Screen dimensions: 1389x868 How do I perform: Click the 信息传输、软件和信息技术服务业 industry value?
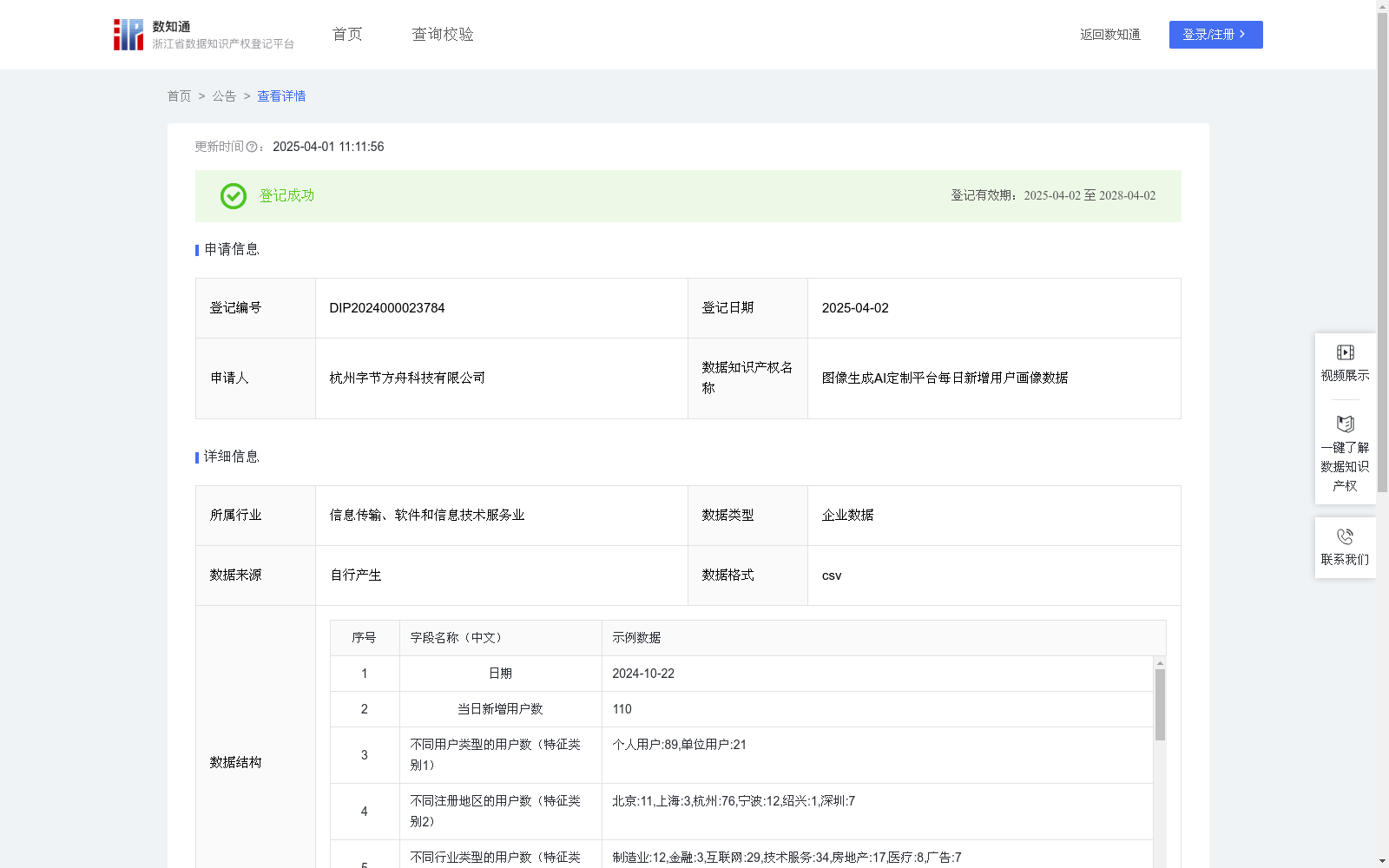coord(427,516)
